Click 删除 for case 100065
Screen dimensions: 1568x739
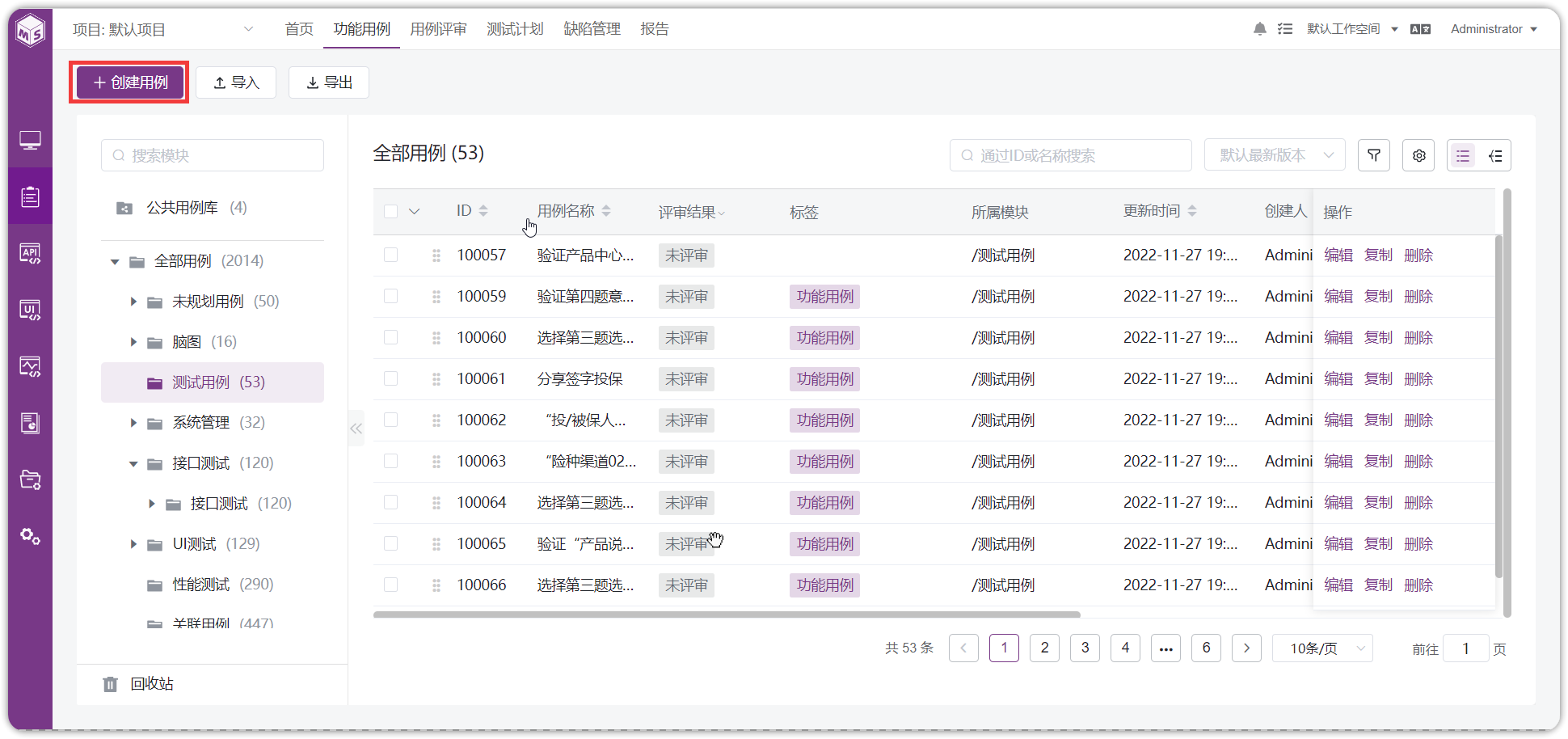1418,544
